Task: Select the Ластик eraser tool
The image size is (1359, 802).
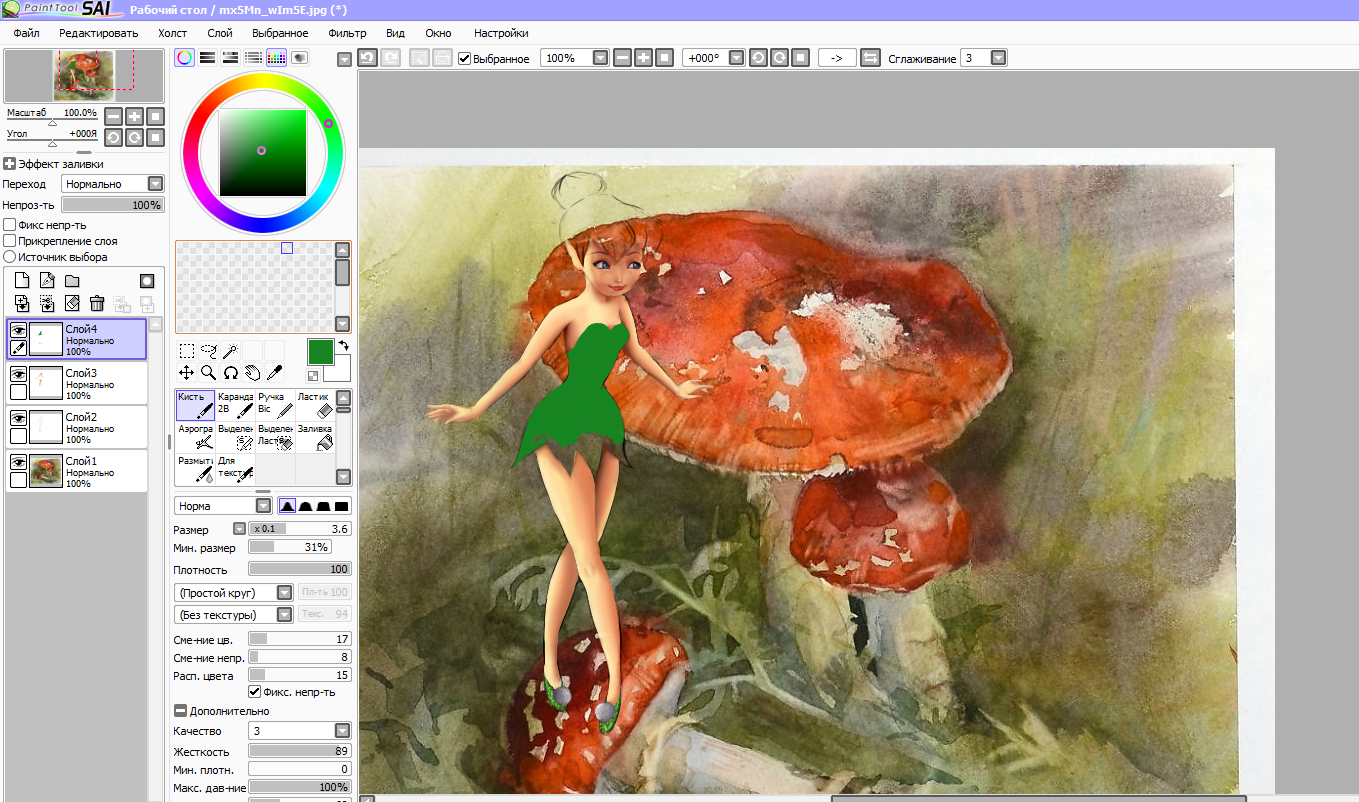Action: coord(314,404)
